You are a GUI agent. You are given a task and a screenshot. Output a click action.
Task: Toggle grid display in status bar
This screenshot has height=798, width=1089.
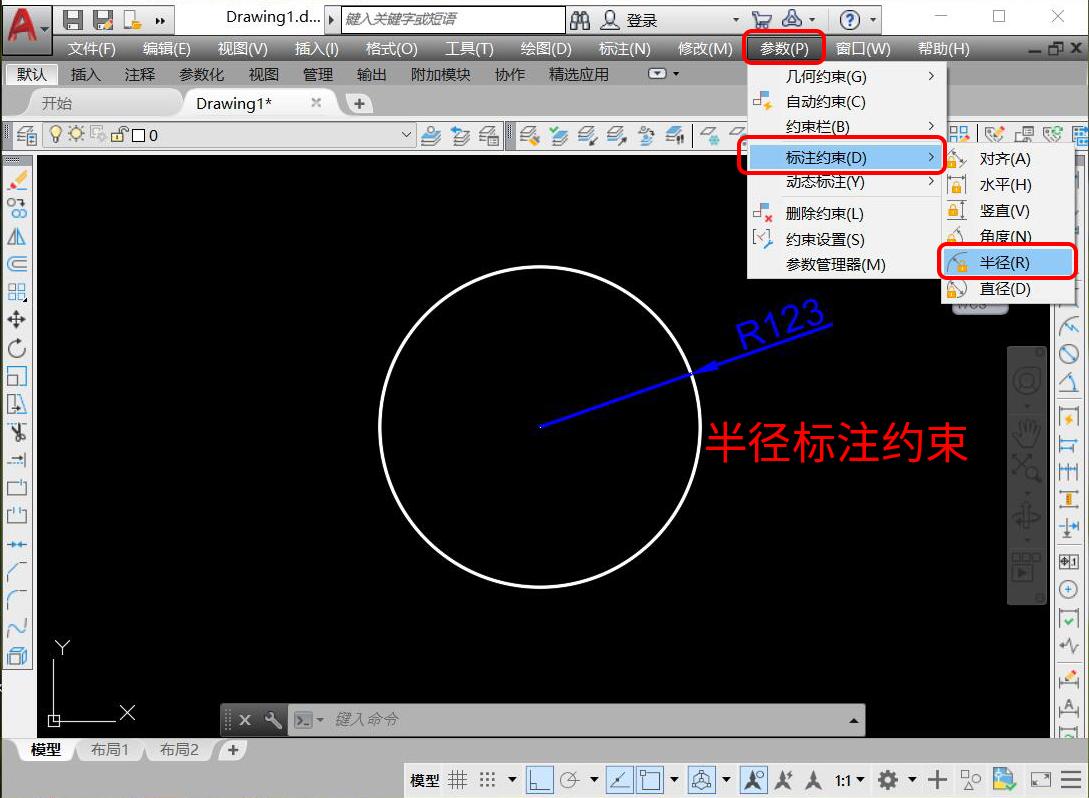(457, 780)
